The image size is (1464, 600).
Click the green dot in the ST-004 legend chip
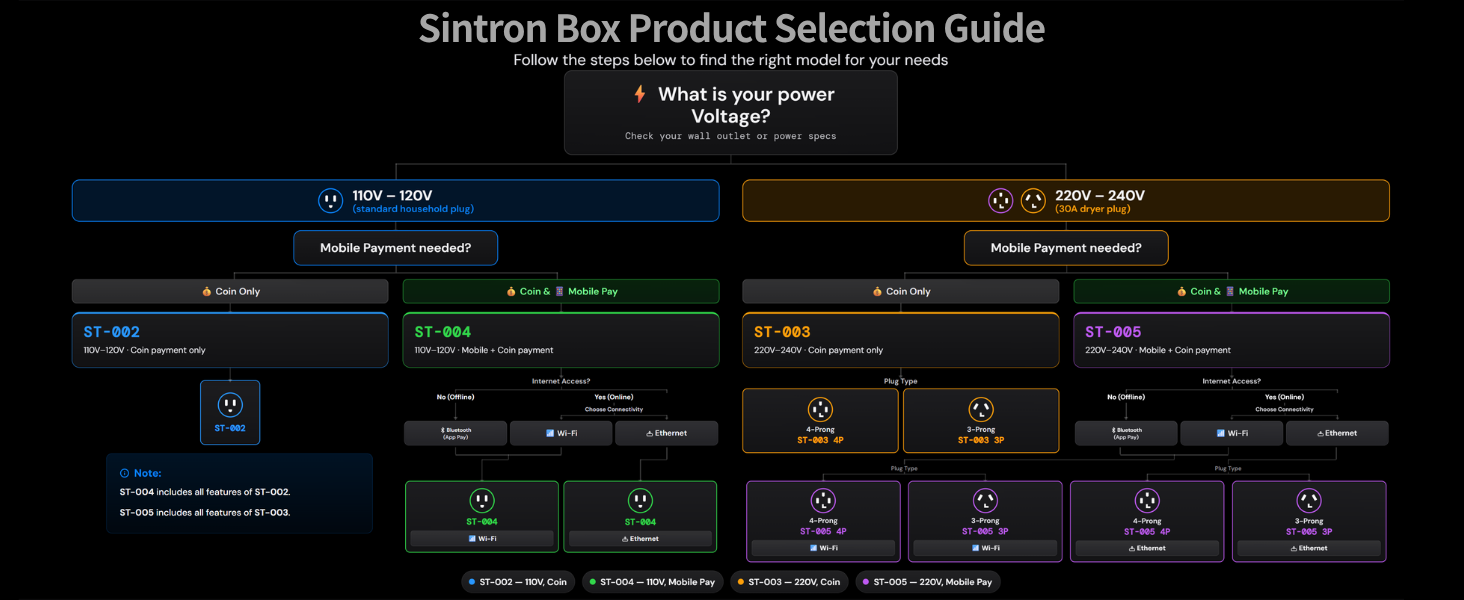(592, 581)
